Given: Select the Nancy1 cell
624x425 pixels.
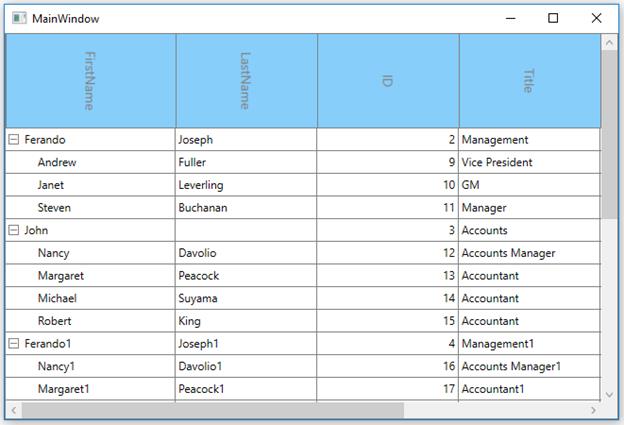Looking at the screenshot, I should 90,366.
